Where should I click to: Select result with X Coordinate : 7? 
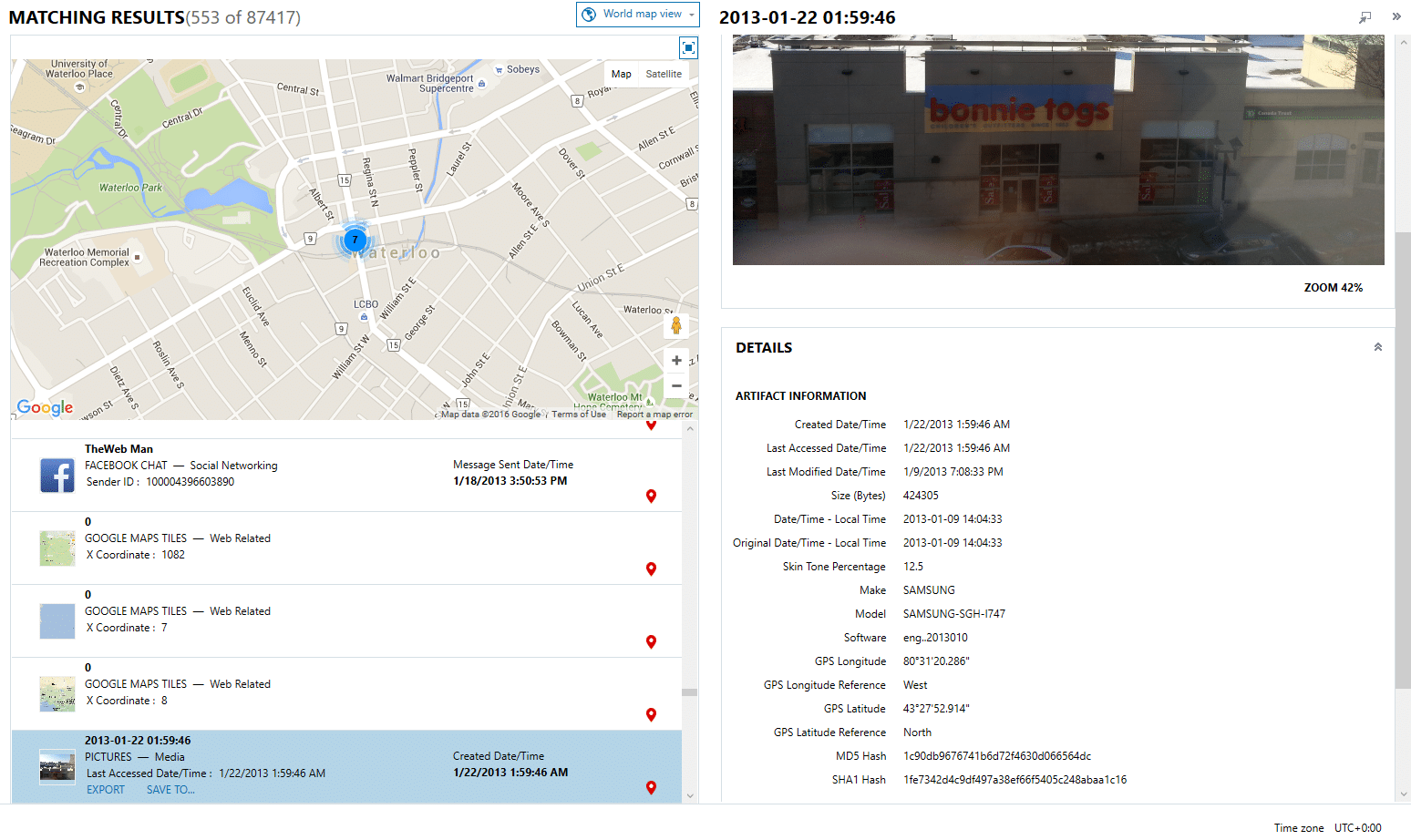pos(346,620)
